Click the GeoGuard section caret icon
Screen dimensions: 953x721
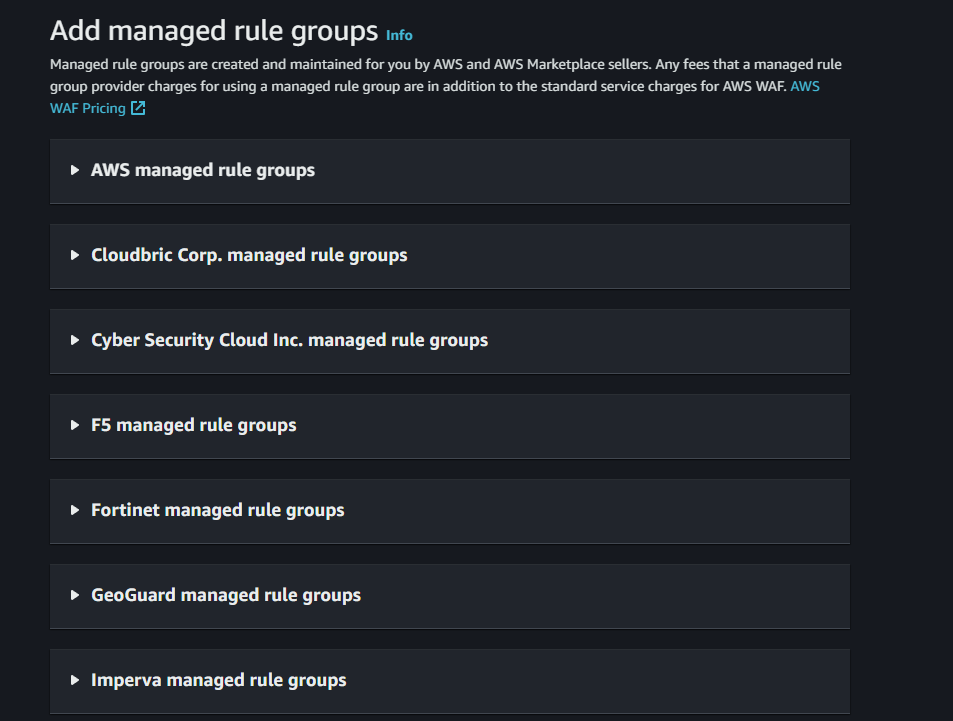tap(75, 595)
